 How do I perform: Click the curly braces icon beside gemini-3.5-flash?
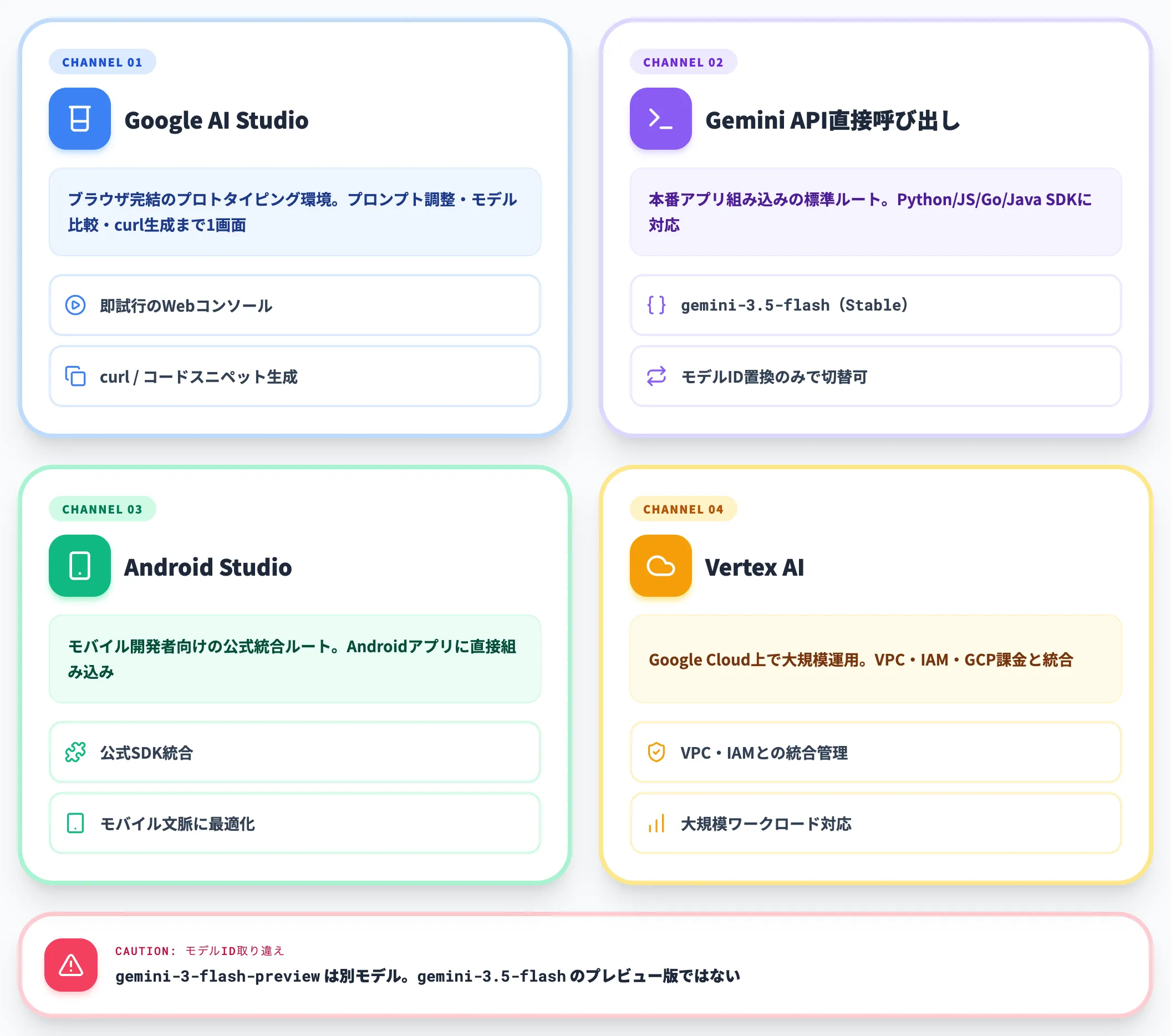pyautogui.click(x=656, y=306)
